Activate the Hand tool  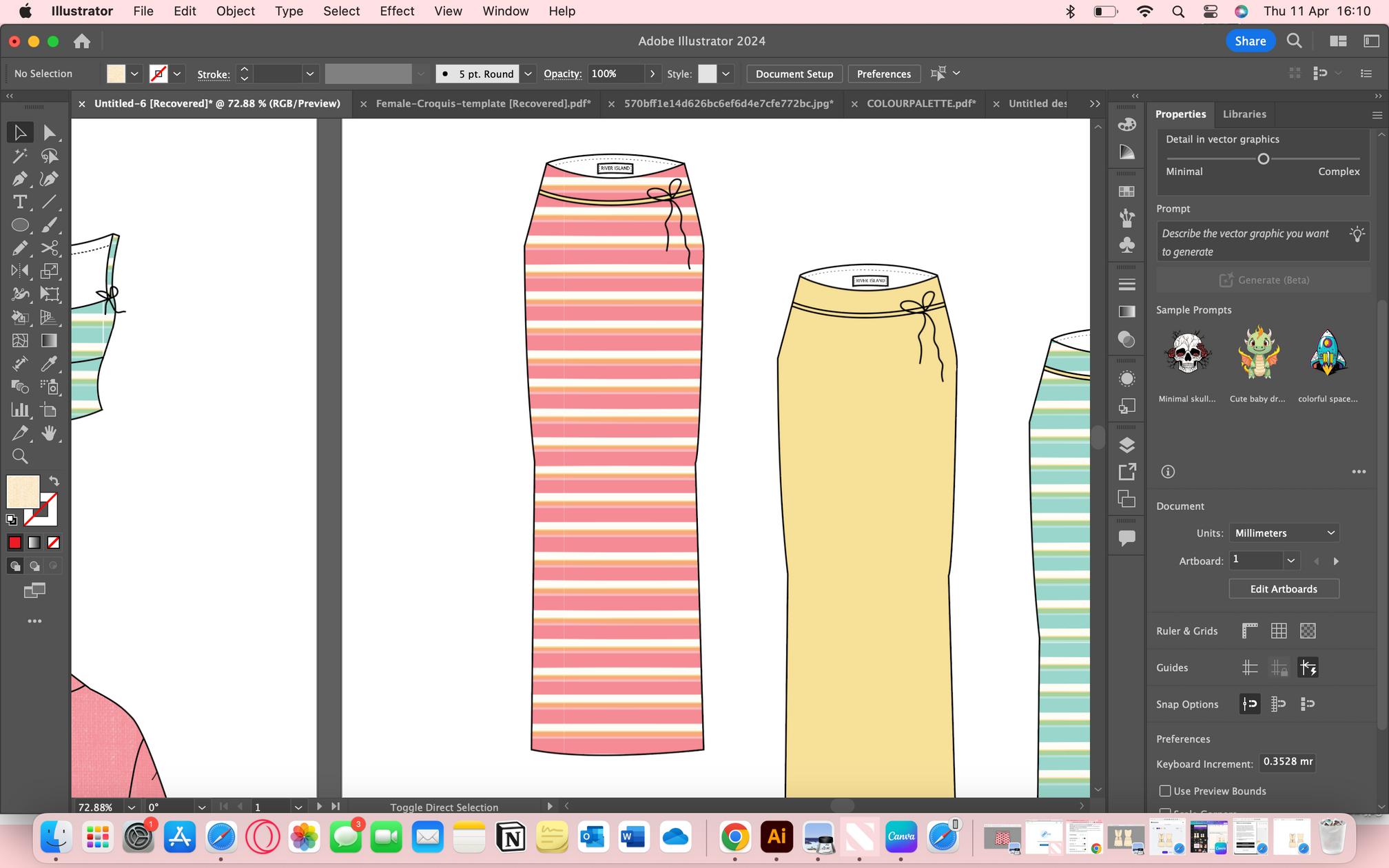[49, 433]
